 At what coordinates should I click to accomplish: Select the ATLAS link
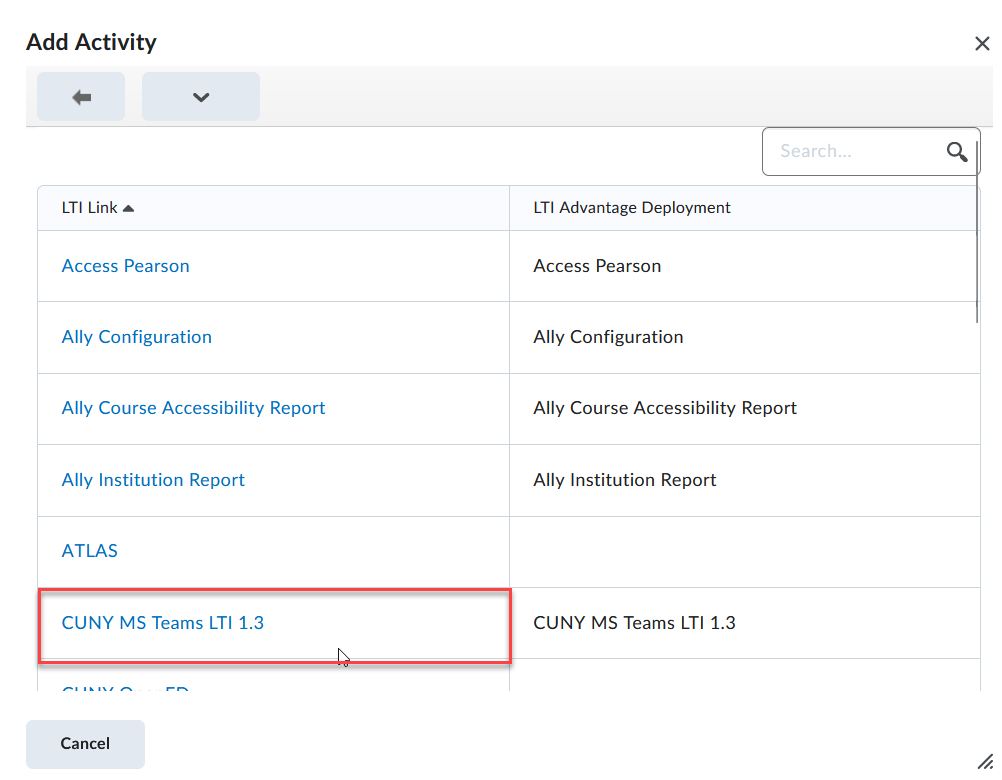coord(89,551)
